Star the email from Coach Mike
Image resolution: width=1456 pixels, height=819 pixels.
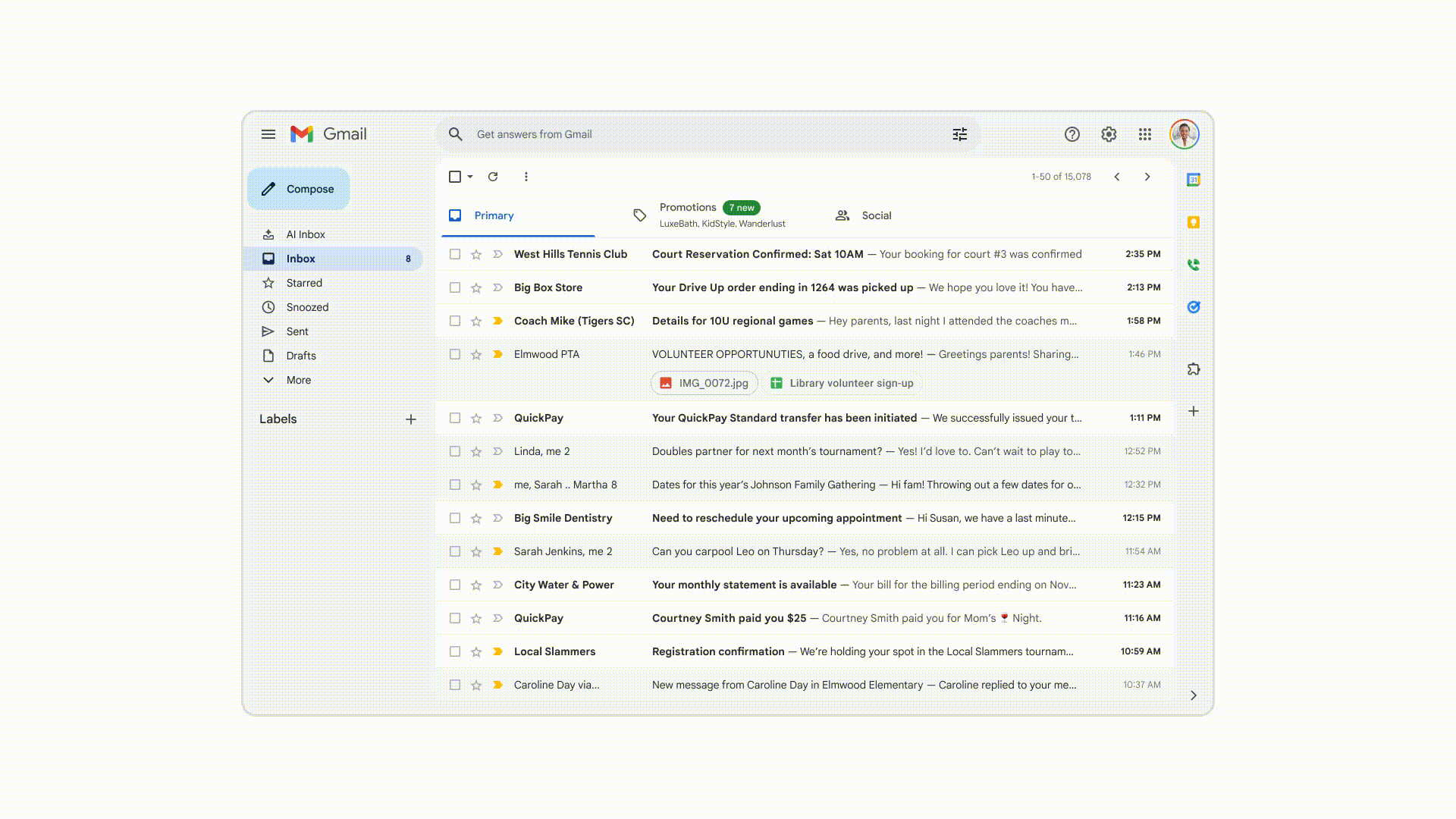tap(476, 321)
